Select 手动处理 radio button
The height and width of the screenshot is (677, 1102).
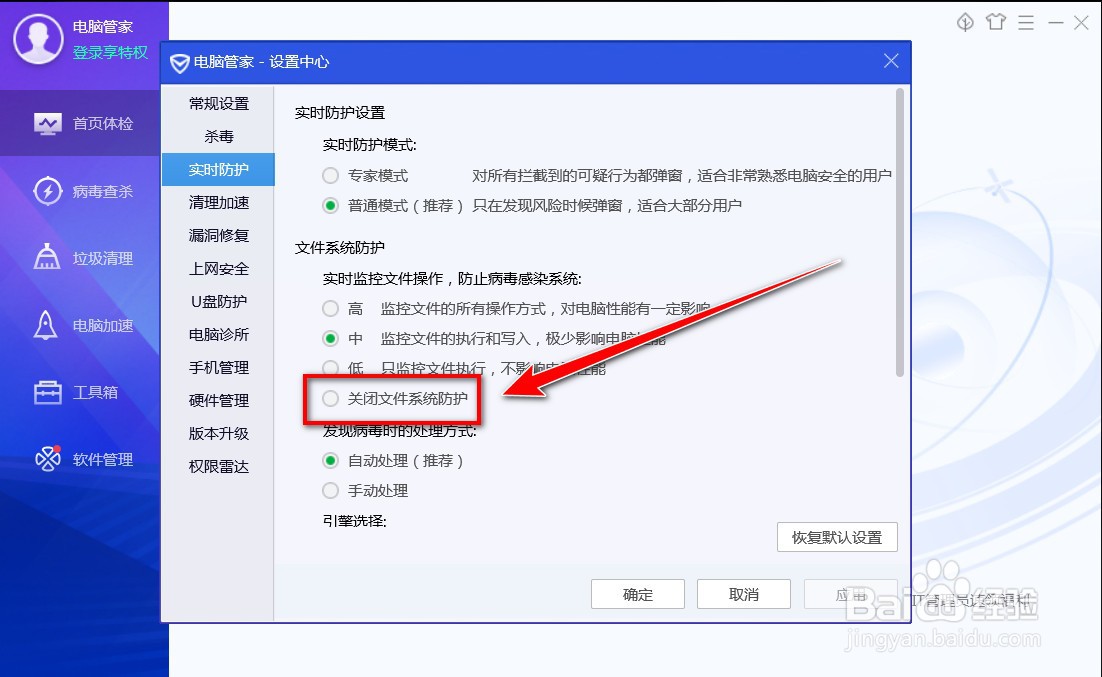(330, 491)
